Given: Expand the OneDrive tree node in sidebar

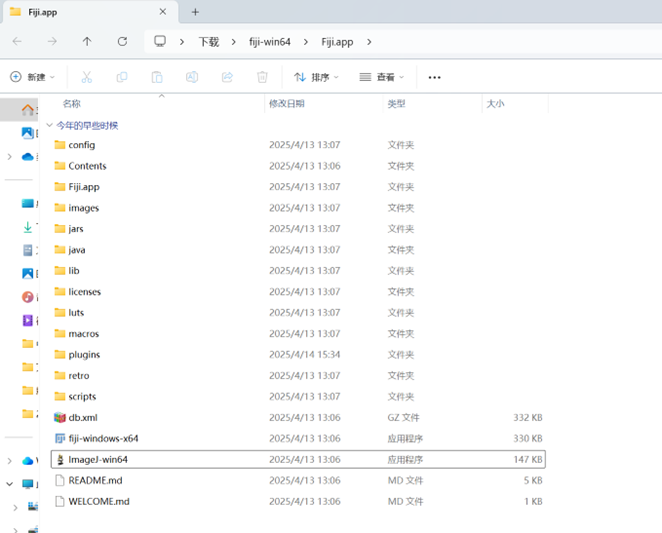Looking at the screenshot, I should [9, 157].
